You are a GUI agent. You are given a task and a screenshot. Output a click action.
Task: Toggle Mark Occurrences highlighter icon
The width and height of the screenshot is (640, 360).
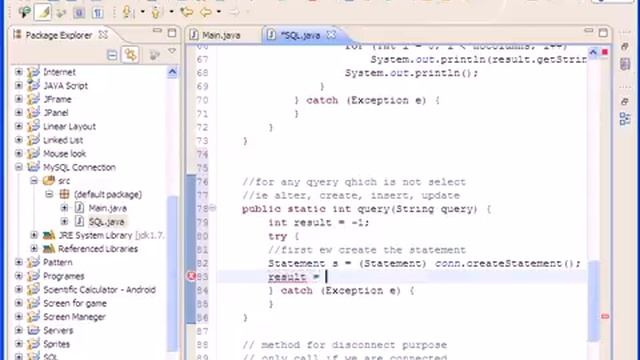[43, 12]
